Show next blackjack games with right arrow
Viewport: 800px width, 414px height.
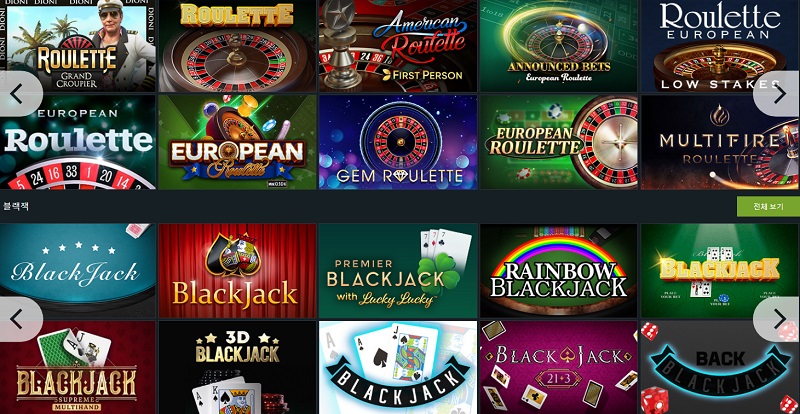[778, 320]
